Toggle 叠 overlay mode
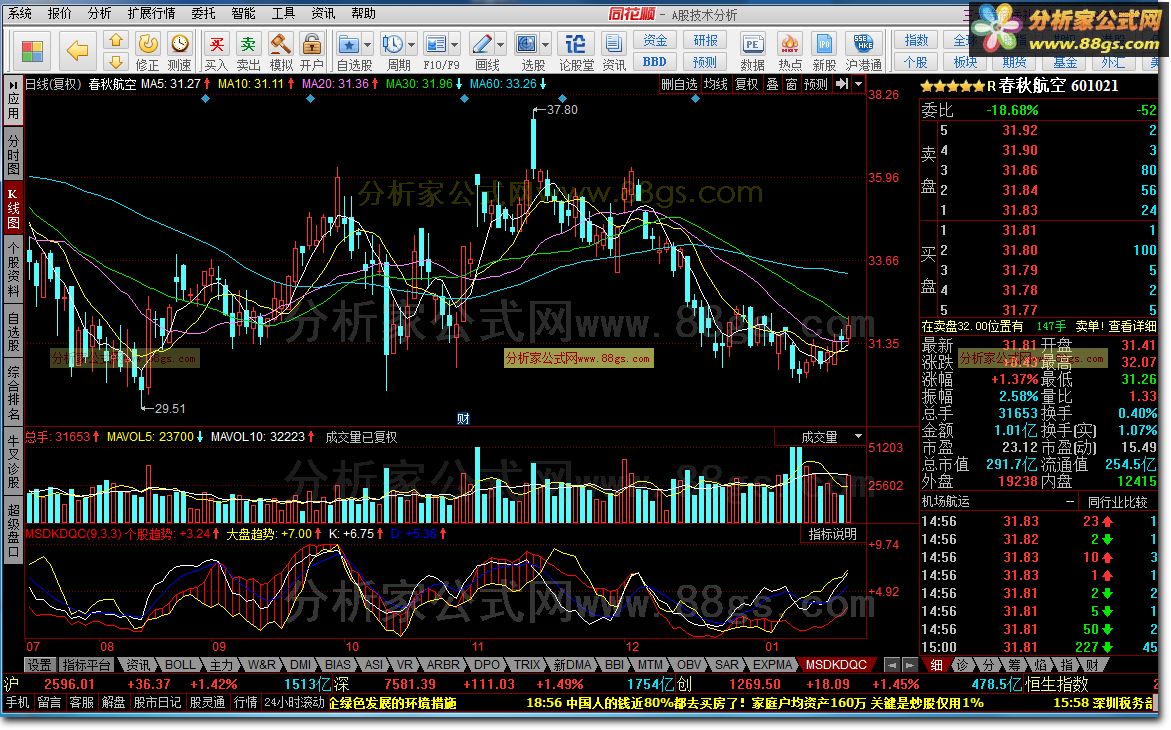 [x=773, y=84]
